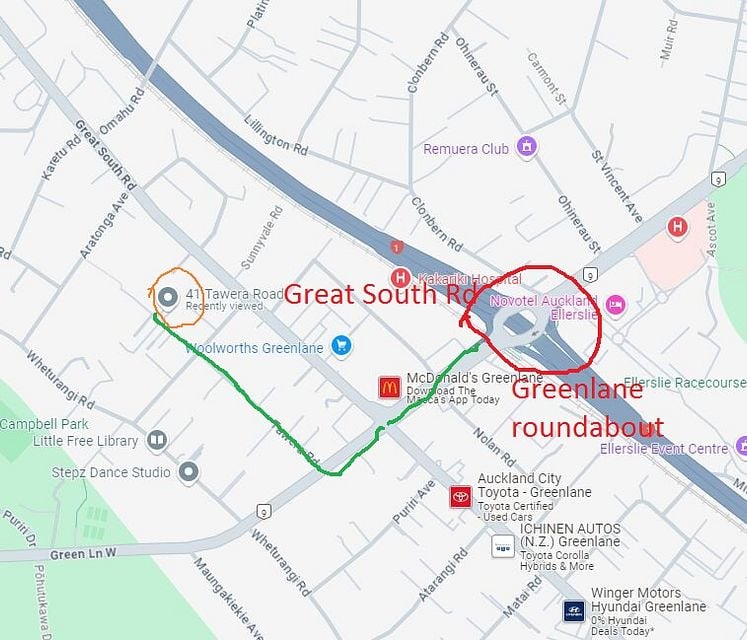The height and width of the screenshot is (640, 747).
Task: Click the Woolworths Greenlane text label
Action: 254,348
